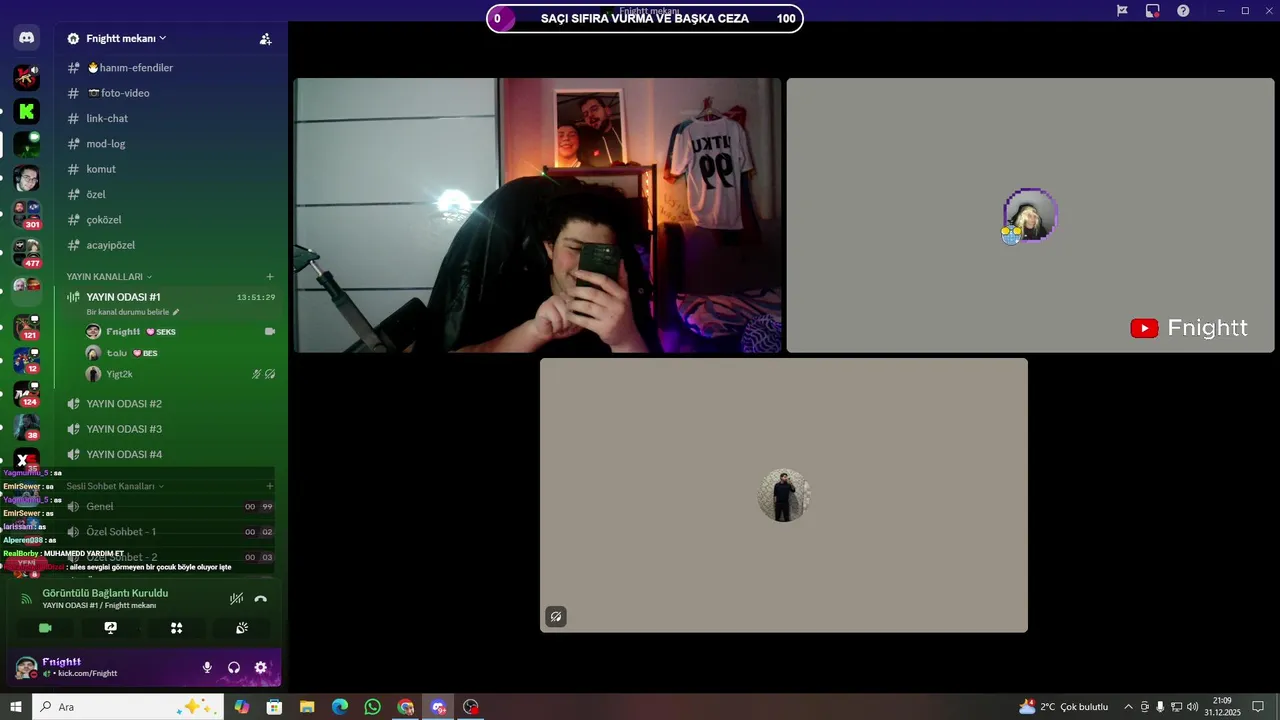This screenshot has height=720, width=1280.
Task: Add channel plus in Sesli Sohbet Kanalları
Action: 269,486
